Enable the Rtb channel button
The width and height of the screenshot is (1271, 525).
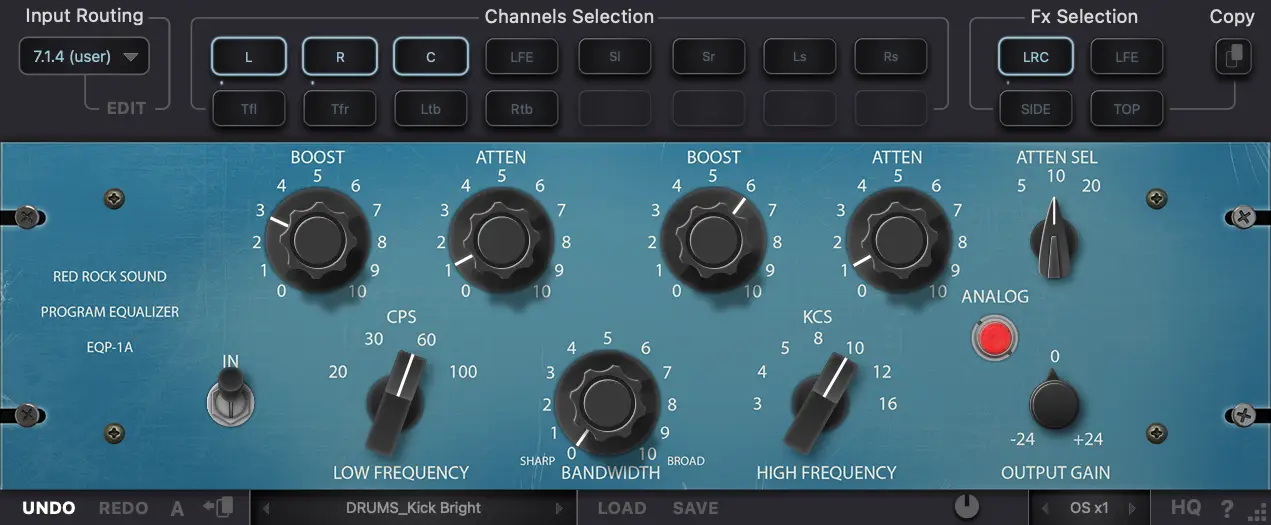coord(522,109)
